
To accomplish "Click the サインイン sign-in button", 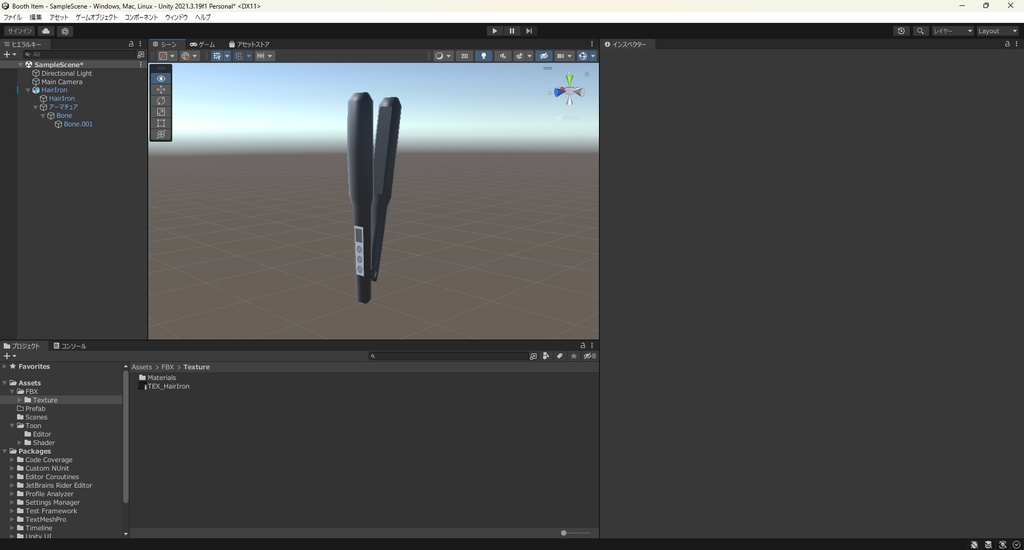I will point(20,31).
